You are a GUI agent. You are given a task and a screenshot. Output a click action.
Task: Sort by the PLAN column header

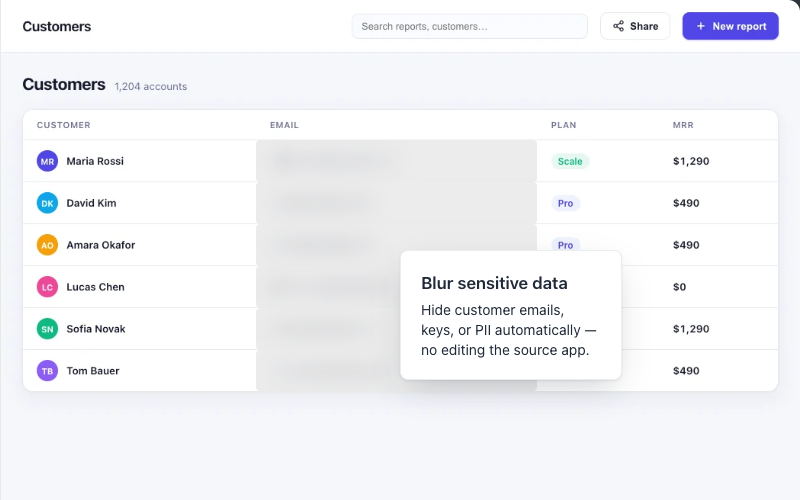(563, 125)
